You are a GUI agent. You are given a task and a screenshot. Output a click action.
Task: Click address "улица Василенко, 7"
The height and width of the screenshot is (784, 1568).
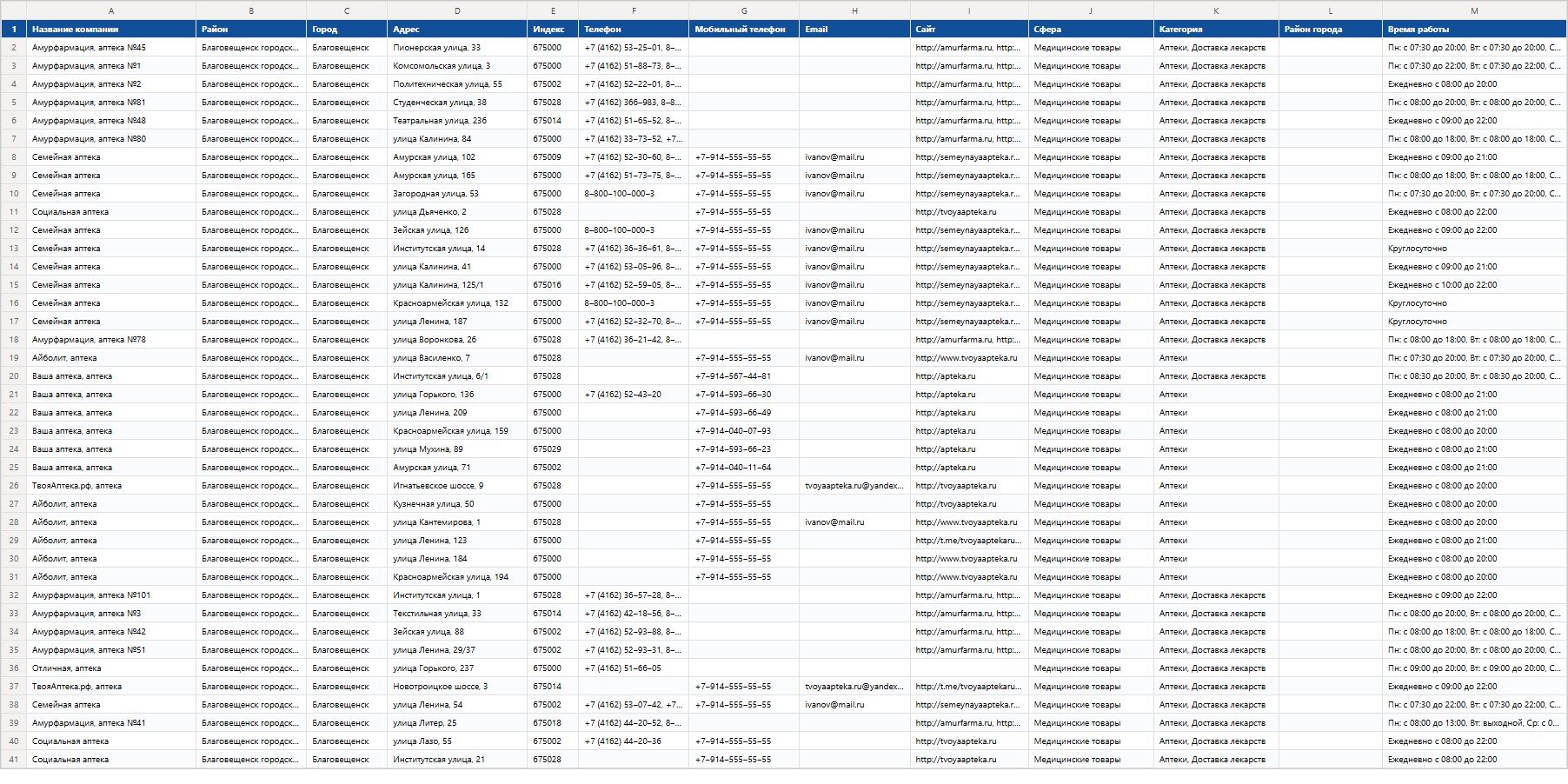coord(457,358)
